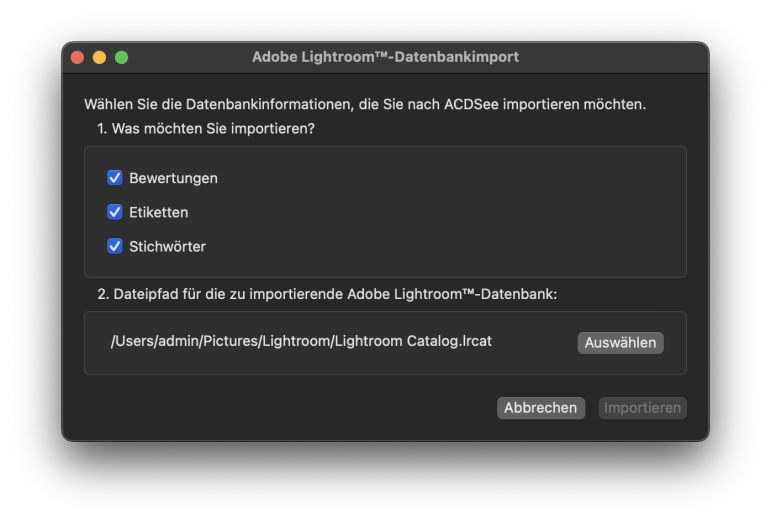Toggle the Etiketten checkbox
The height and width of the screenshot is (523, 771).
click(x=115, y=212)
